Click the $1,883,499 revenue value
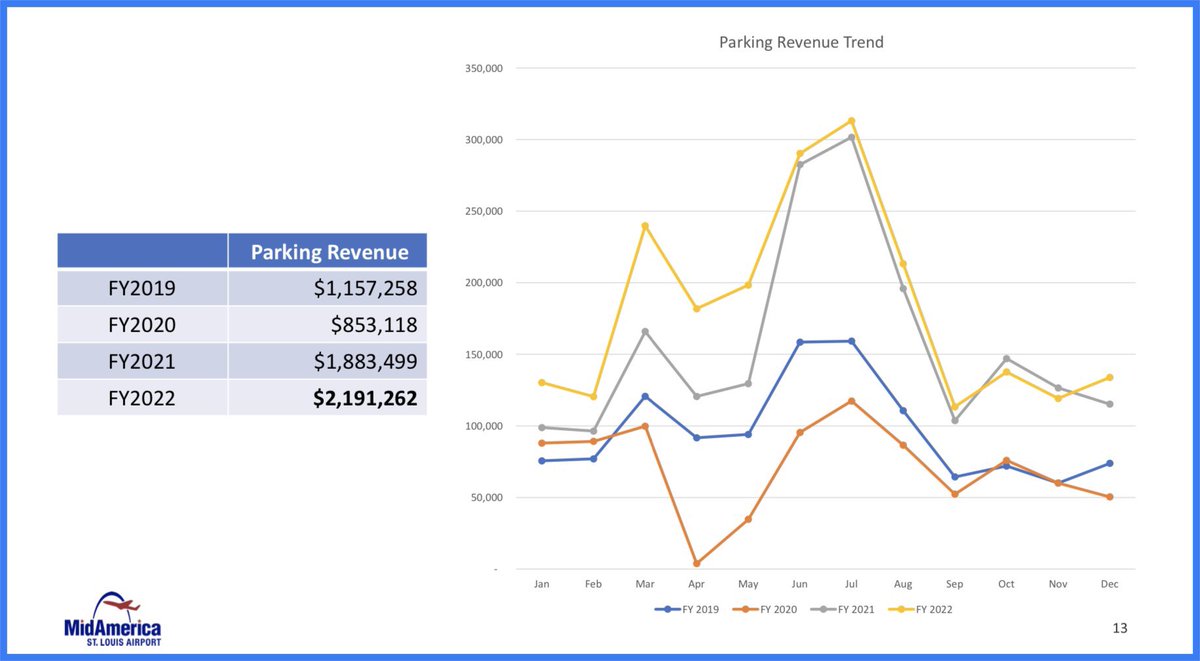Screen dimensions: 1200x661 pos(365,361)
